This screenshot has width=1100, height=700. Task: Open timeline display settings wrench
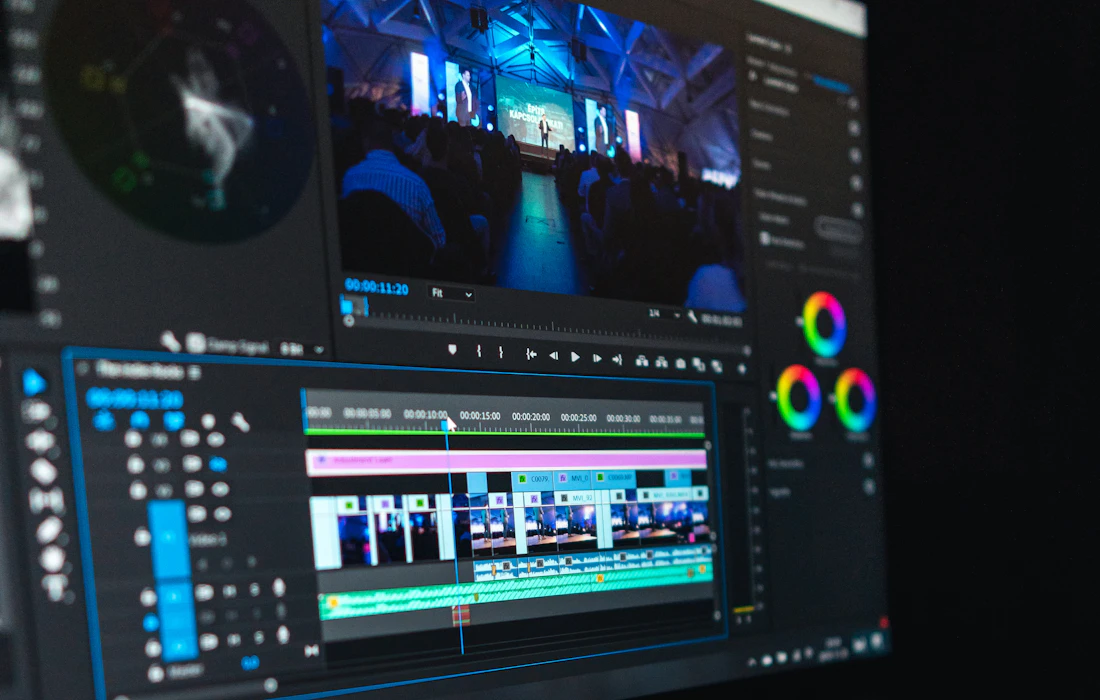[240, 422]
